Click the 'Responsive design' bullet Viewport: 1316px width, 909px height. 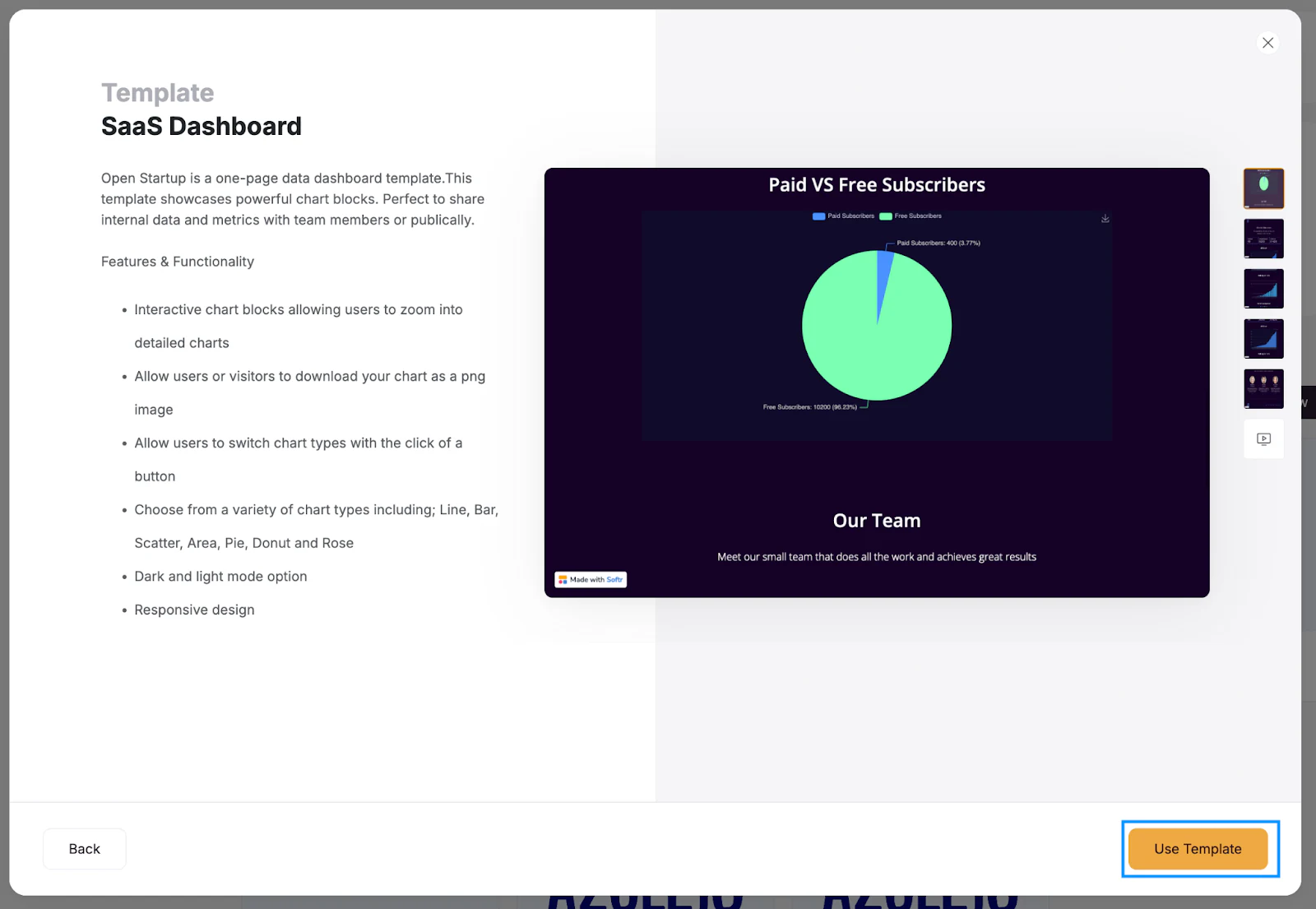[194, 610]
